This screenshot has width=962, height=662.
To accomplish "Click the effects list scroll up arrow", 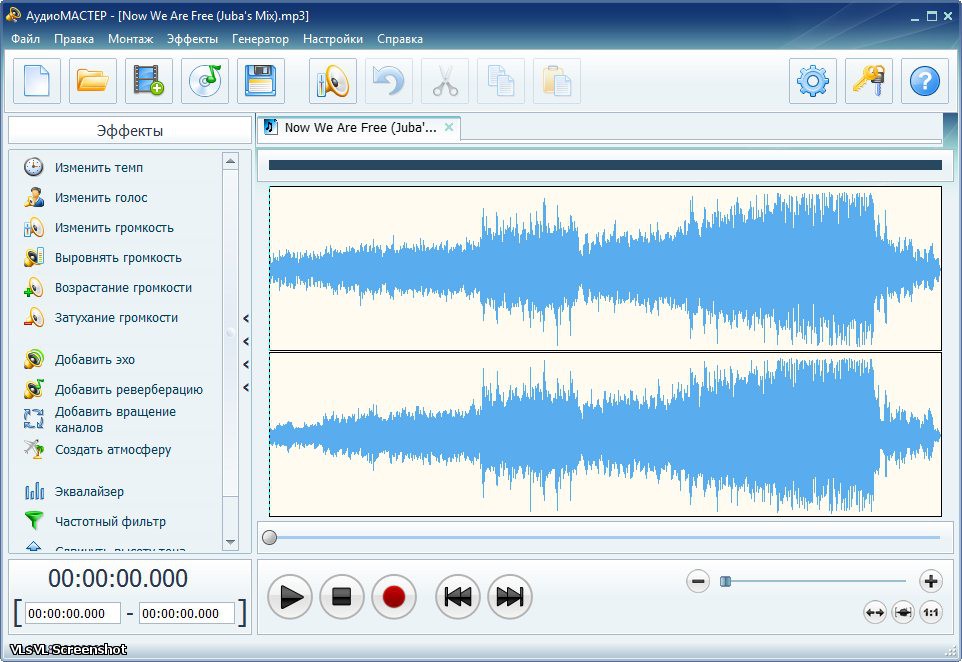I will (231, 161).
